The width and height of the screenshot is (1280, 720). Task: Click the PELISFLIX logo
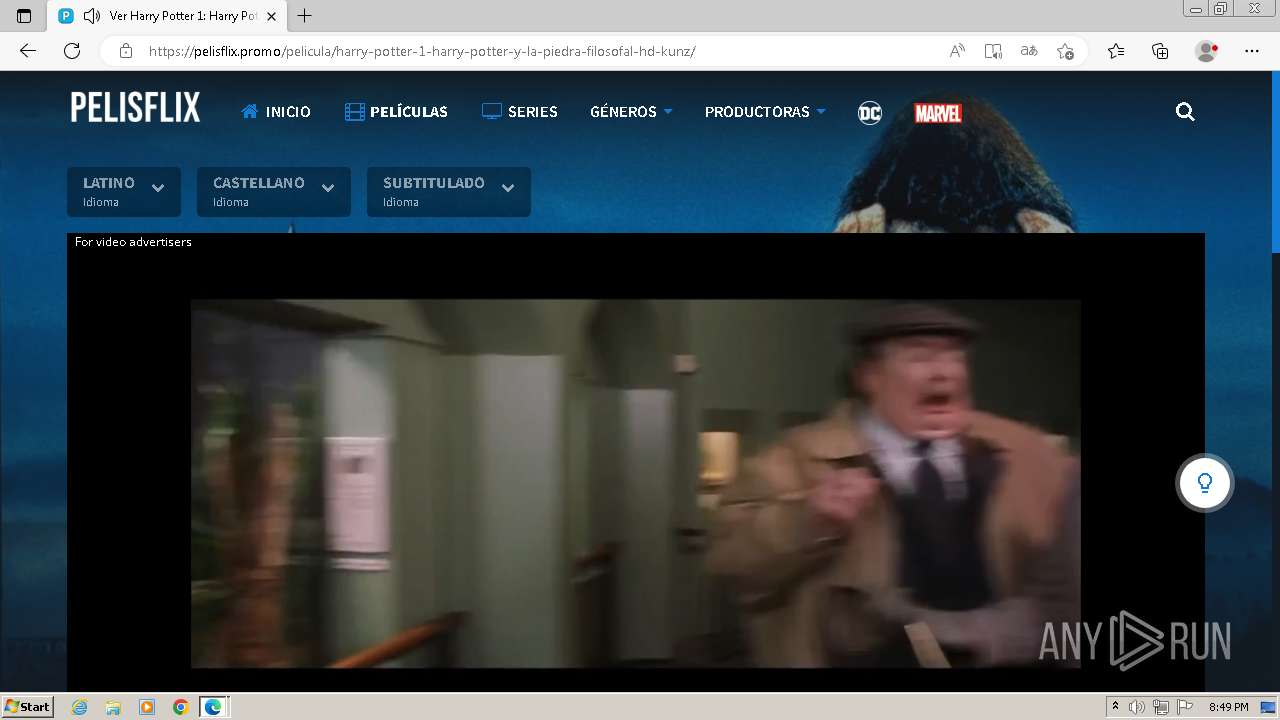[x=135, y=108]
